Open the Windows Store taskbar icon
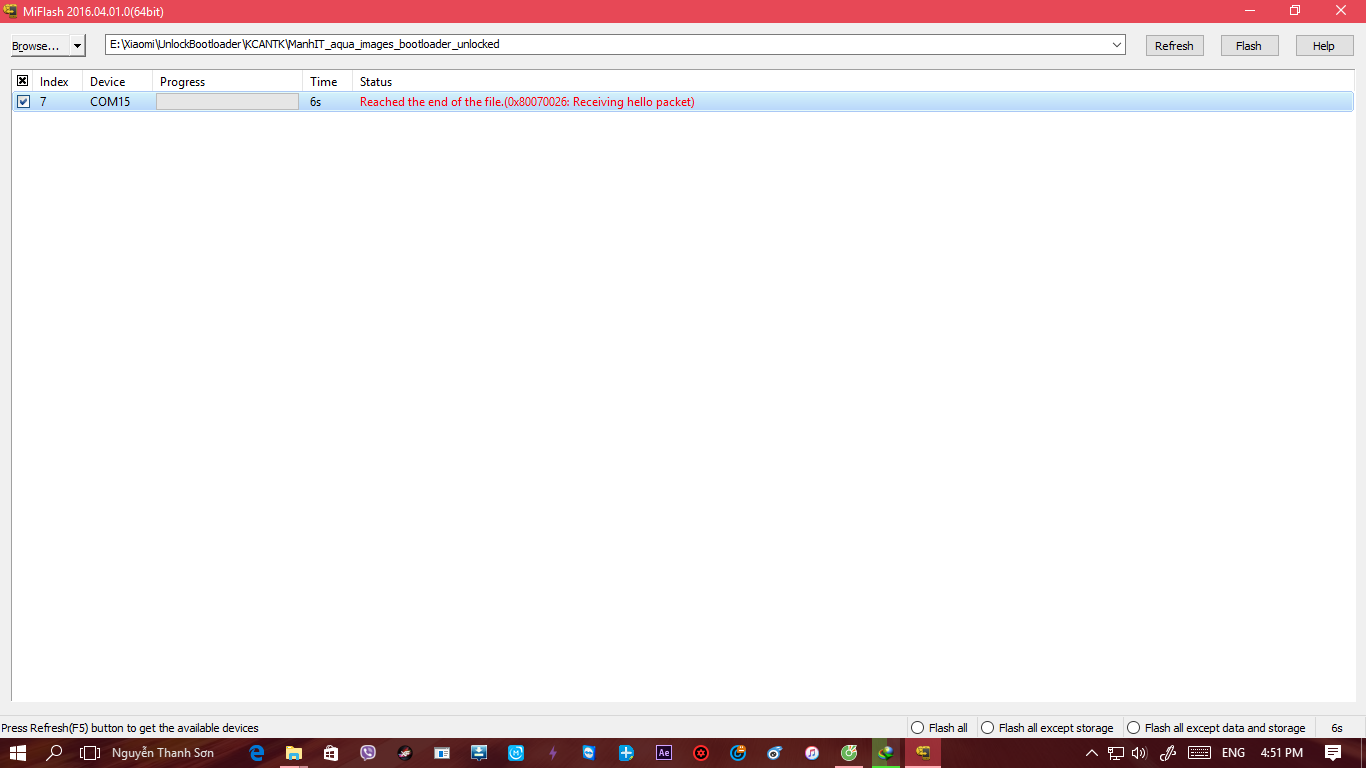This screenshot has height=768, width=1366. 331,753
